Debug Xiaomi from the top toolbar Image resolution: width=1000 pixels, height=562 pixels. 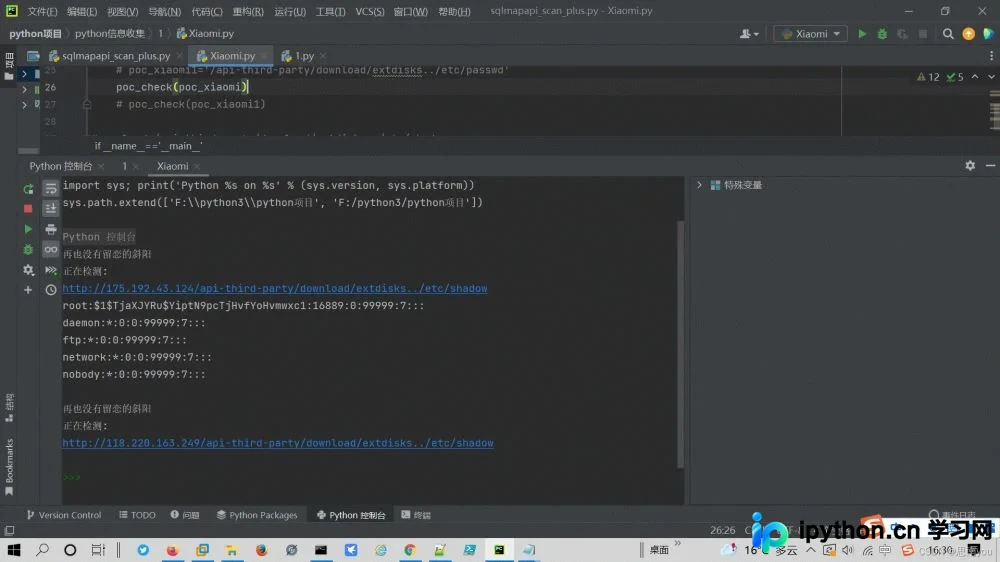(x=883, y=34)
